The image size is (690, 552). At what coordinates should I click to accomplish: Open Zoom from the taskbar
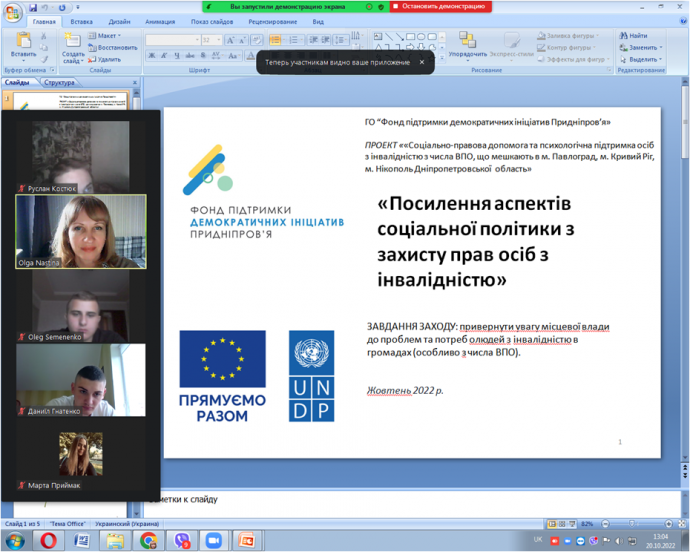[x=212, y=540]
